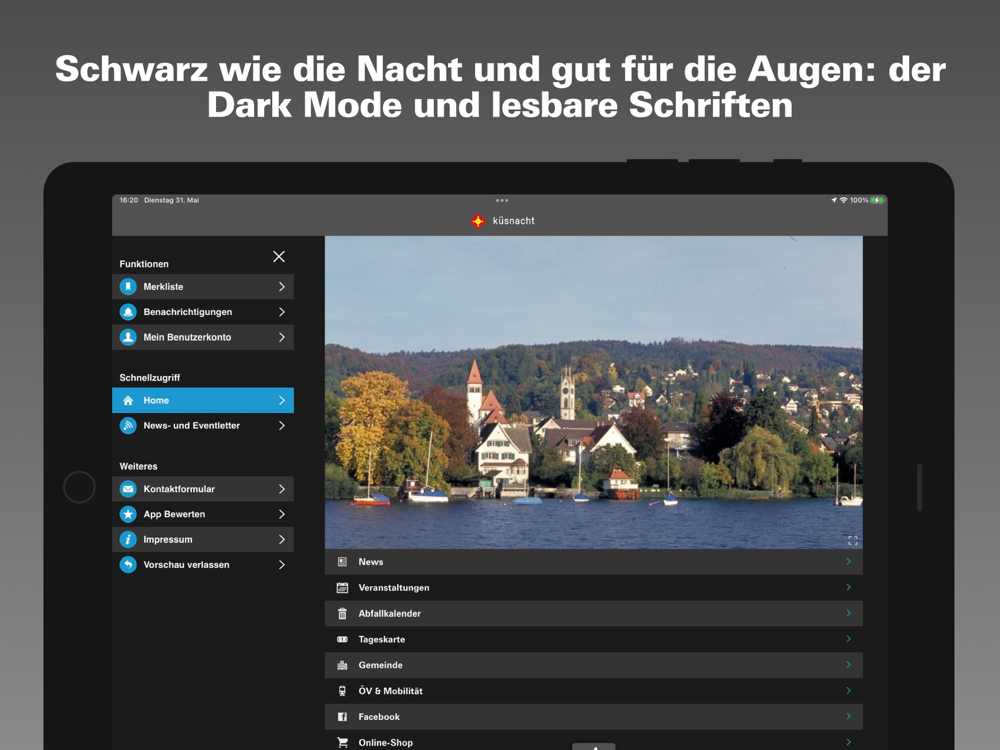Open Benachrichtigungen via its chevron
The width and height of the screenshot is (1000, 750).
pyautogui.click(x=282, y=312)
